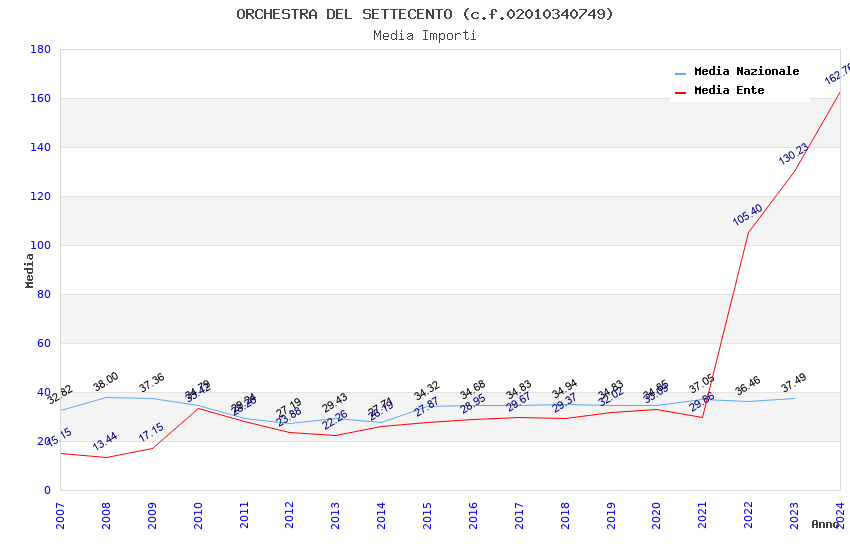Viewport: 850px width, 550px height.
Task: Click the 60 y-axis tick label
Action: click(x=44, y=343)
